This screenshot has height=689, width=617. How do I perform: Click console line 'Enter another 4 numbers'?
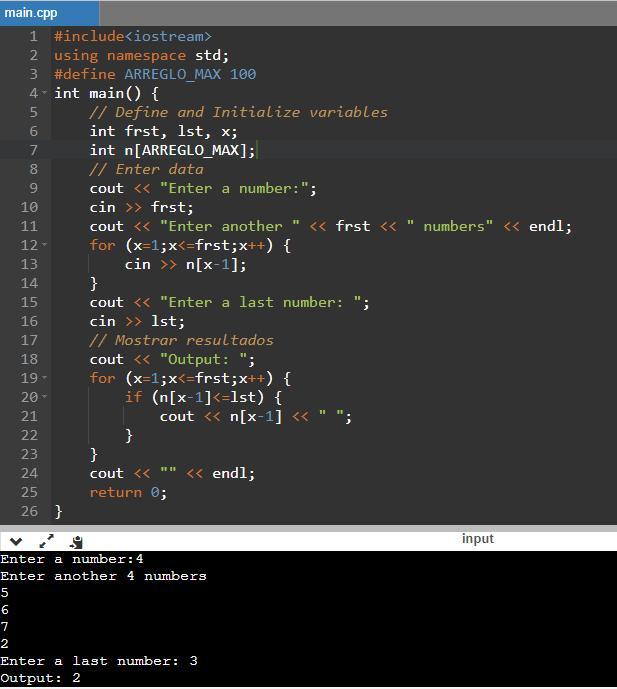click(x=103, y=576)
